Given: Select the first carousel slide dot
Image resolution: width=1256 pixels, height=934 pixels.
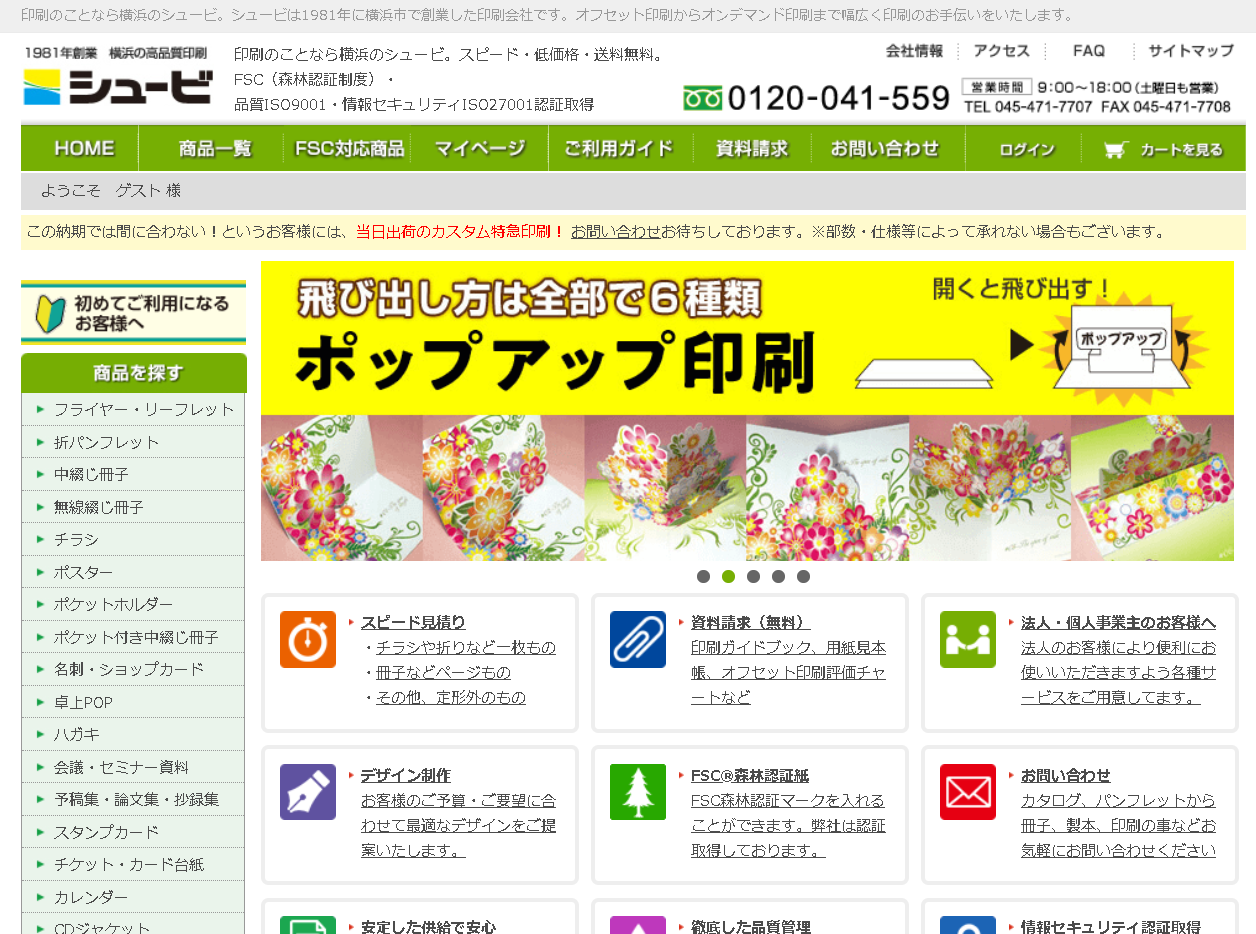Looking at the screenshot, I should [703, 576].
